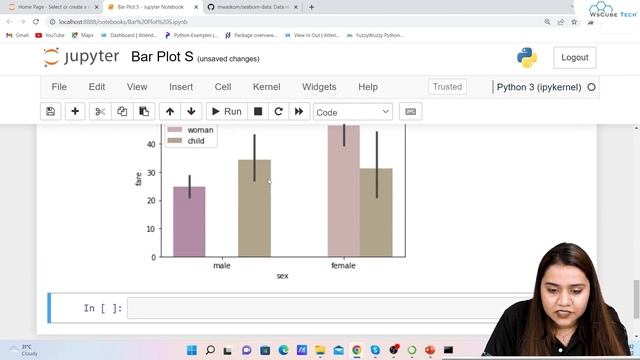
Task: Open the YouTube bookmark
Action: (x=50, y=35)
